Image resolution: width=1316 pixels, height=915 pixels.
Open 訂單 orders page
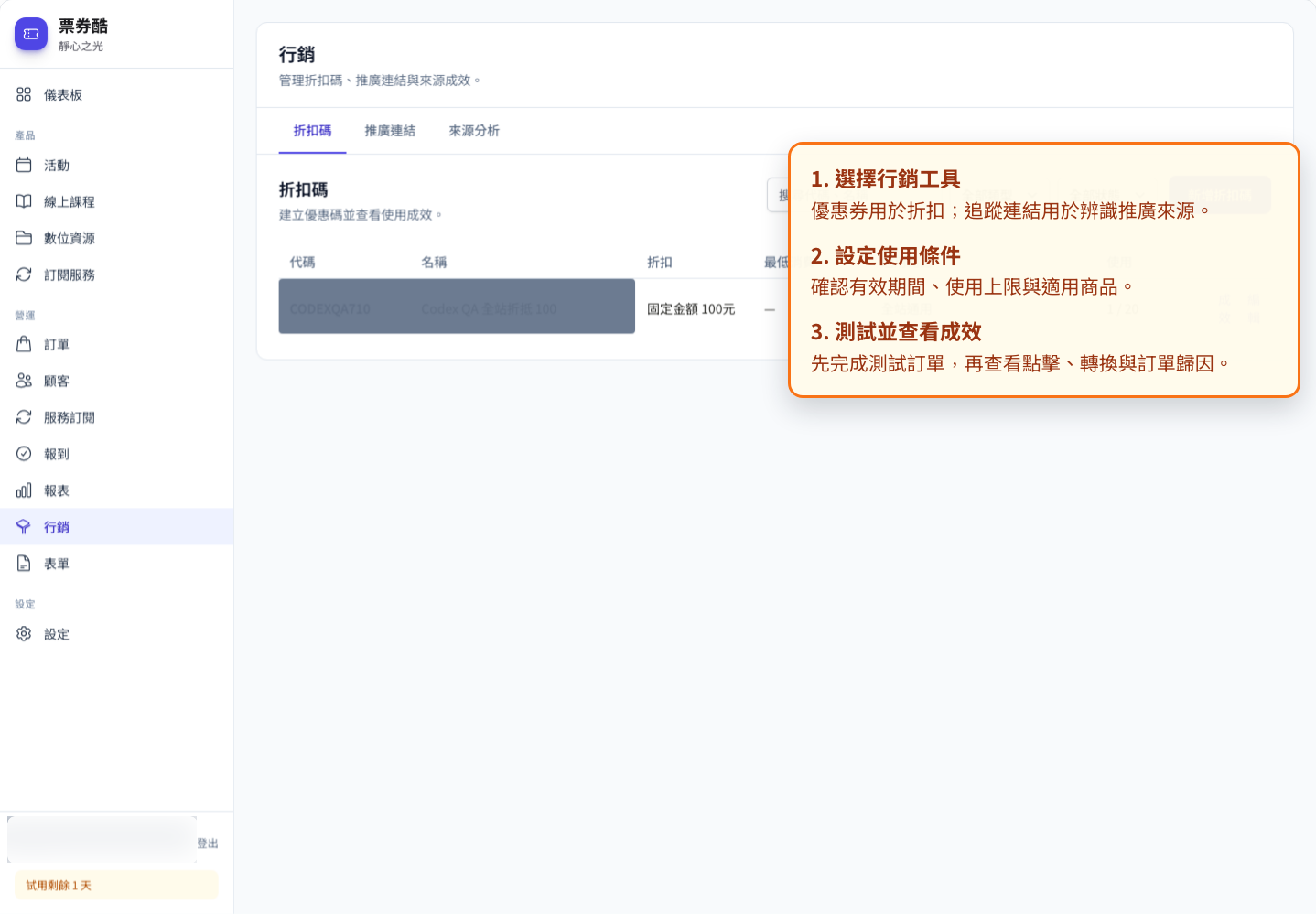116,345
